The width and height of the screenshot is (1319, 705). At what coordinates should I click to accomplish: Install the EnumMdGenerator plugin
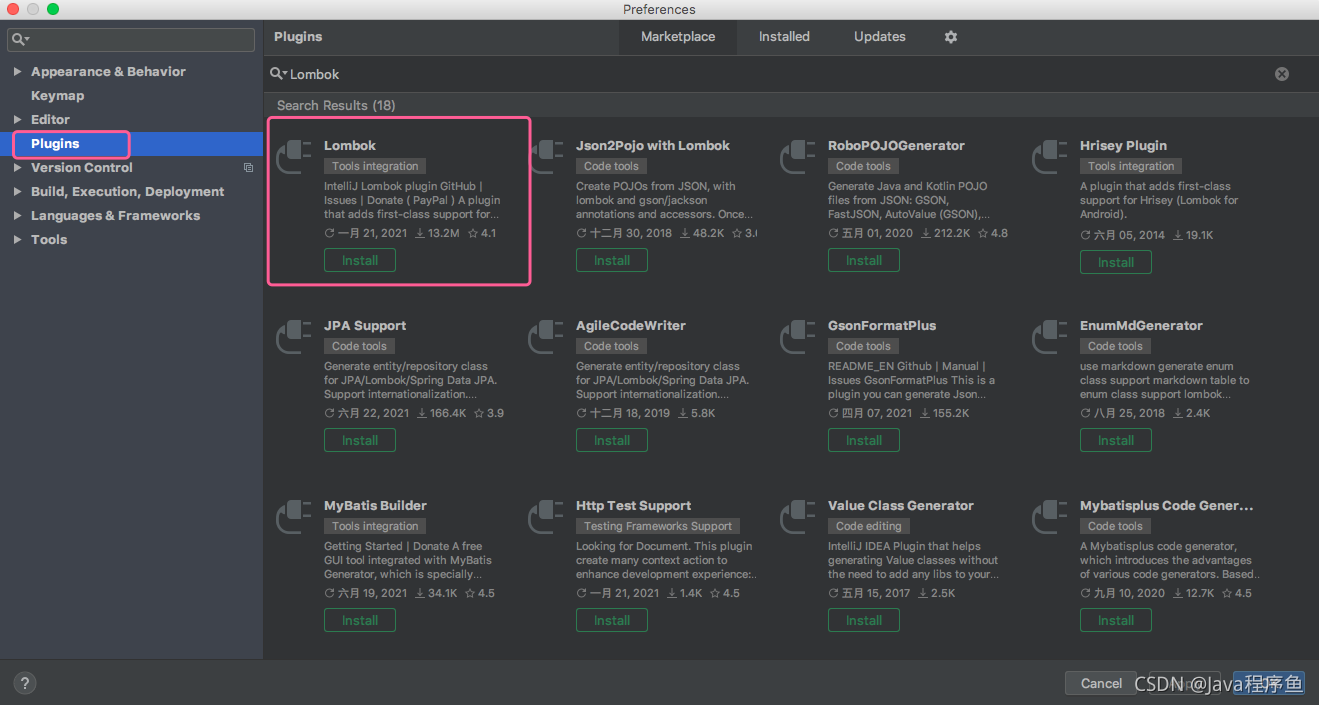(1116, 441)
